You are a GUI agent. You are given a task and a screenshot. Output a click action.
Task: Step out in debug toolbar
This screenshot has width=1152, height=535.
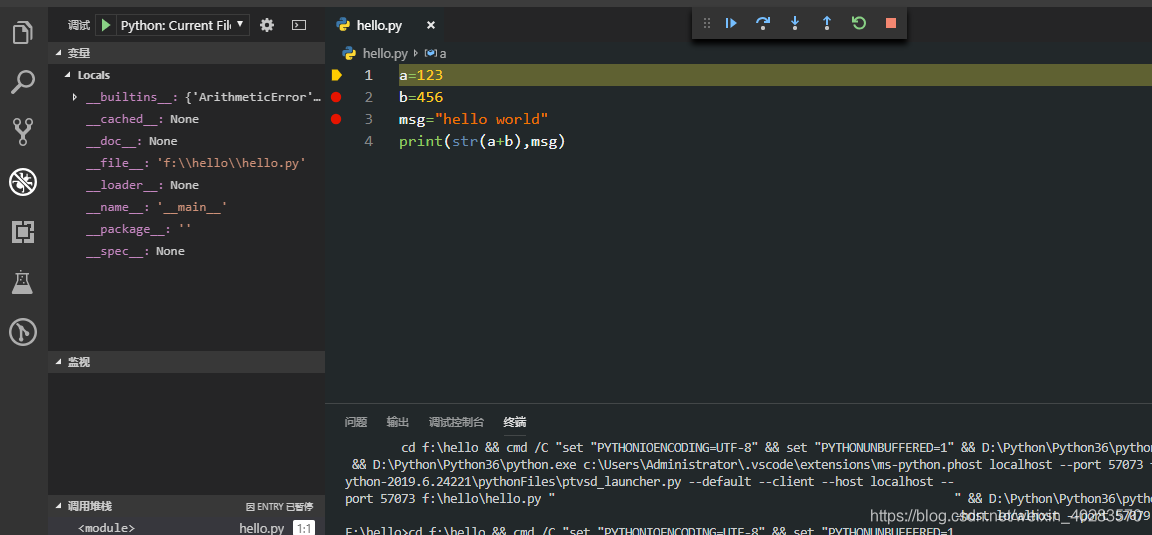click(827, 23)
